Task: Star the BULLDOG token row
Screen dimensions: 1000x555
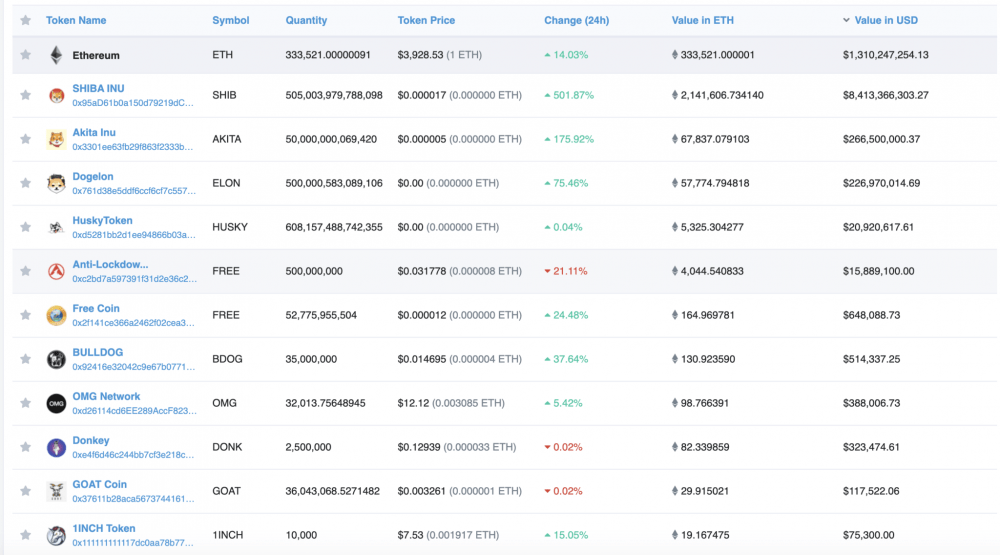Action: tap(26, 359)
